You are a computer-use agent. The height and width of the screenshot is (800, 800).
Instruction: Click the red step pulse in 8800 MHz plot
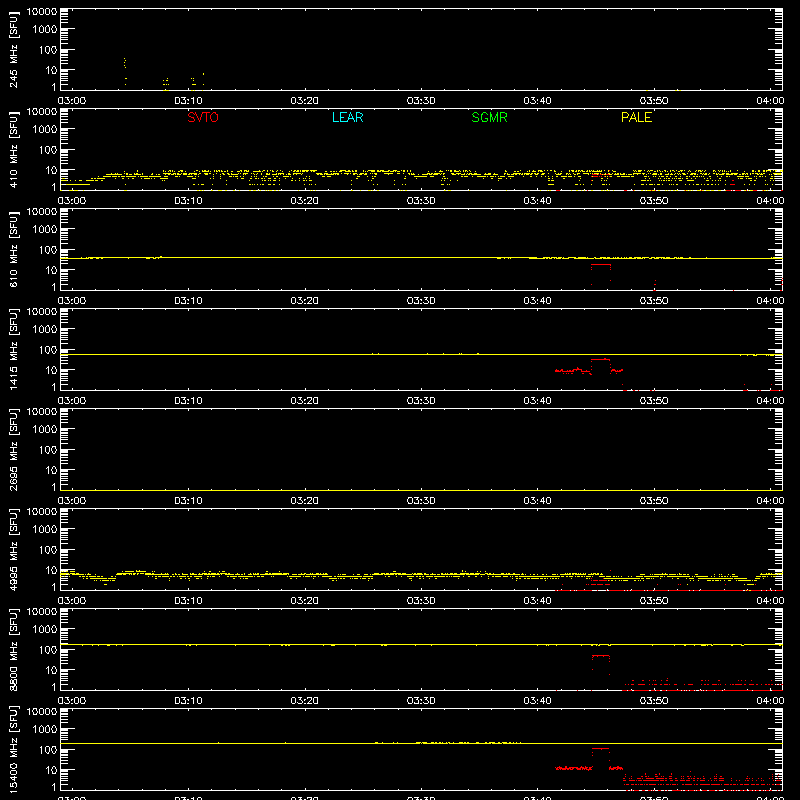coord(601,656)
